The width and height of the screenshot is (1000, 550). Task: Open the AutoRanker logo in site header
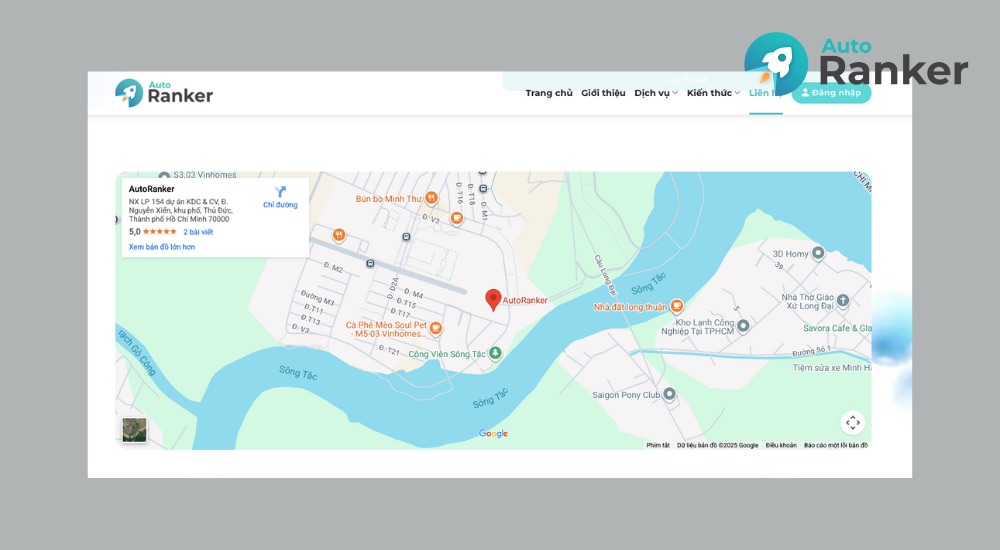164,93
